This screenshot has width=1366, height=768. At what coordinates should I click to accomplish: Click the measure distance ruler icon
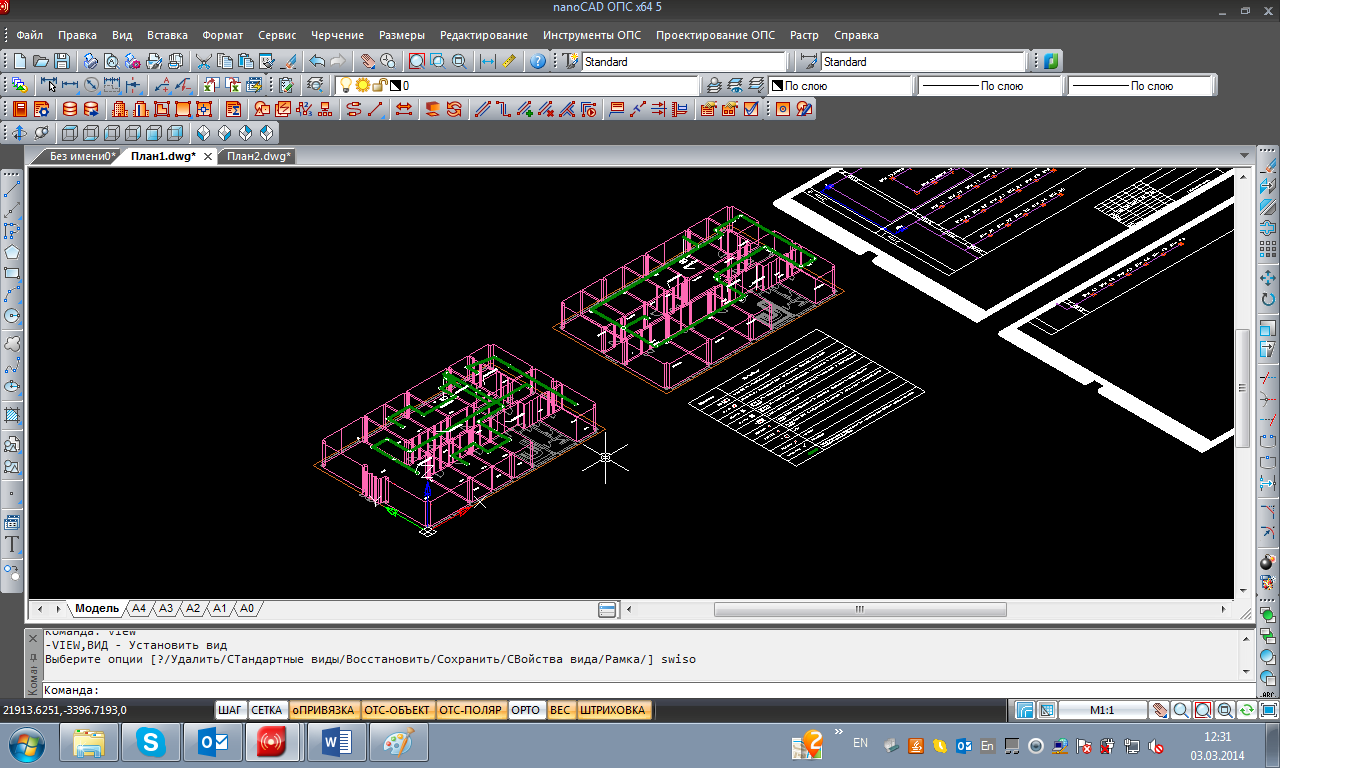click(x=509, y=61)
